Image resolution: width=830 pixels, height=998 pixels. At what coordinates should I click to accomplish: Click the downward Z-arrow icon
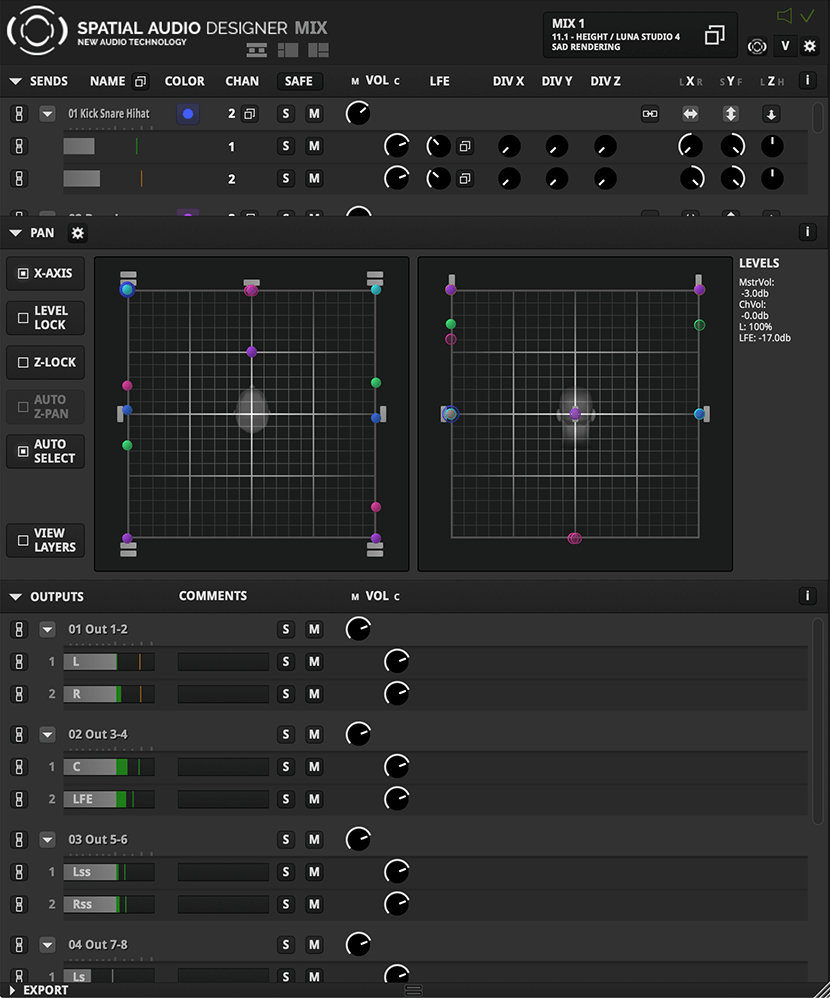(x=771, y=113)
